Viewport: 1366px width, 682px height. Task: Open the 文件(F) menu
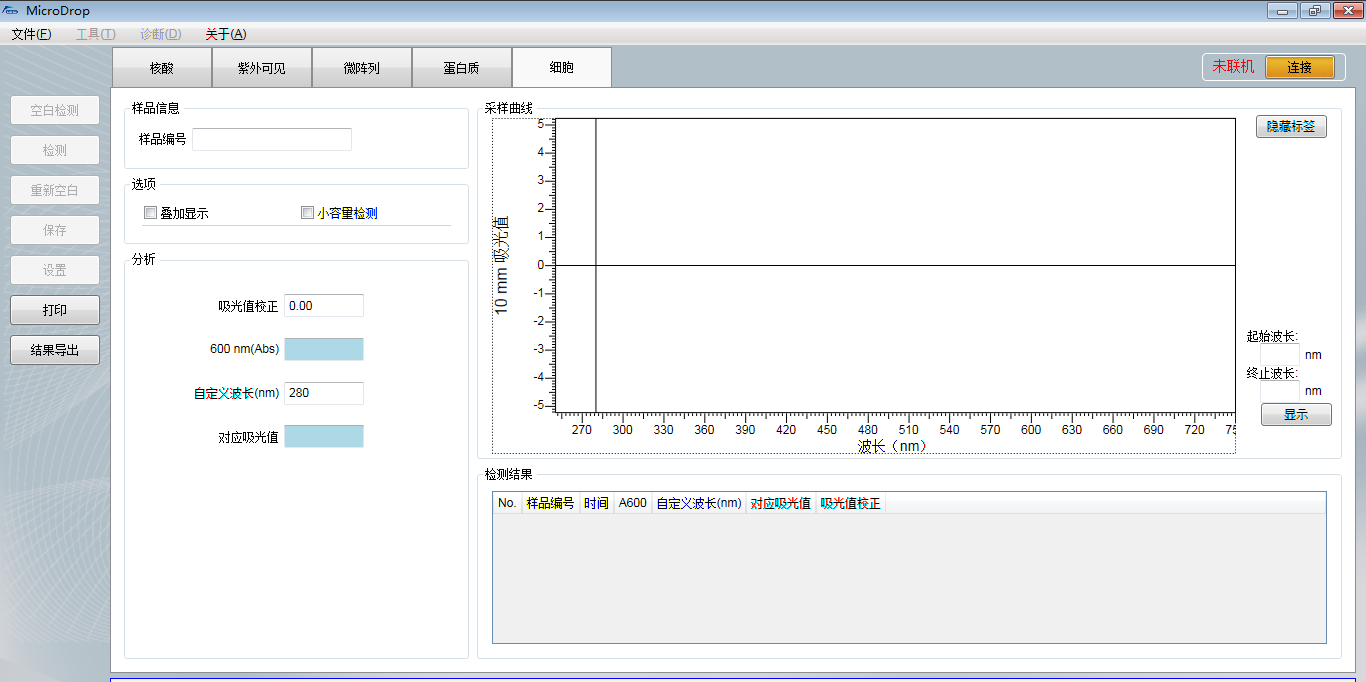coord(31,34)
